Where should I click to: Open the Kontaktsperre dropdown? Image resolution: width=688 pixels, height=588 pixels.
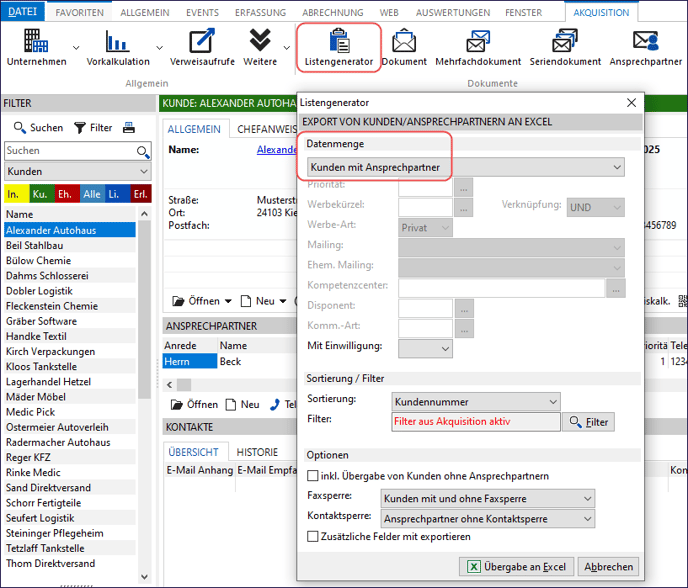coord(487,519)
